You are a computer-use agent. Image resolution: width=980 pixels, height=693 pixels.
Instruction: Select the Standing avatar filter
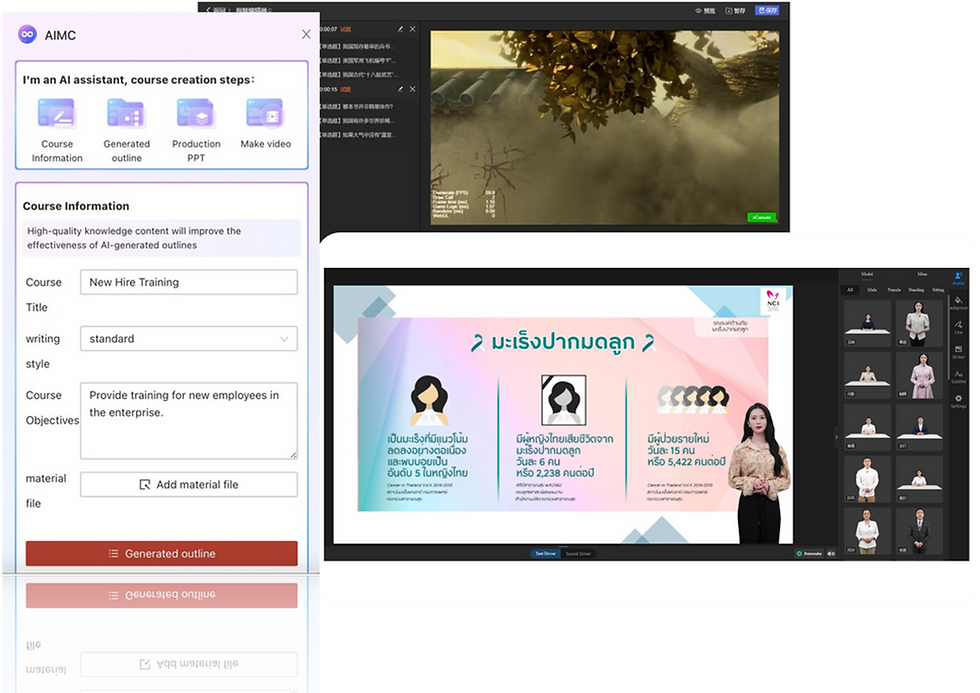click(916, 290)
